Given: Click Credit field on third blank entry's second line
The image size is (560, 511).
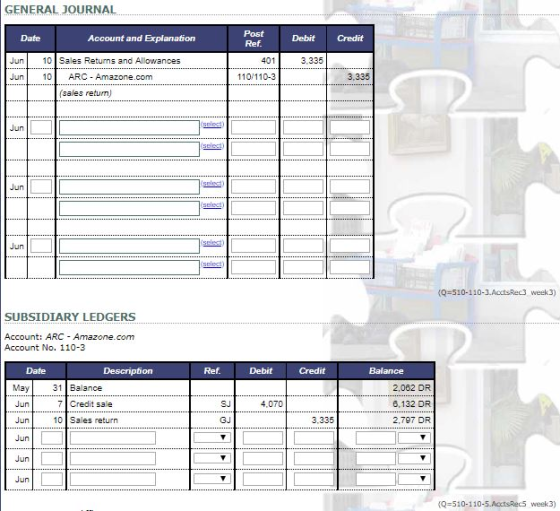Looking at the screenshot, I should click(350, 267).
